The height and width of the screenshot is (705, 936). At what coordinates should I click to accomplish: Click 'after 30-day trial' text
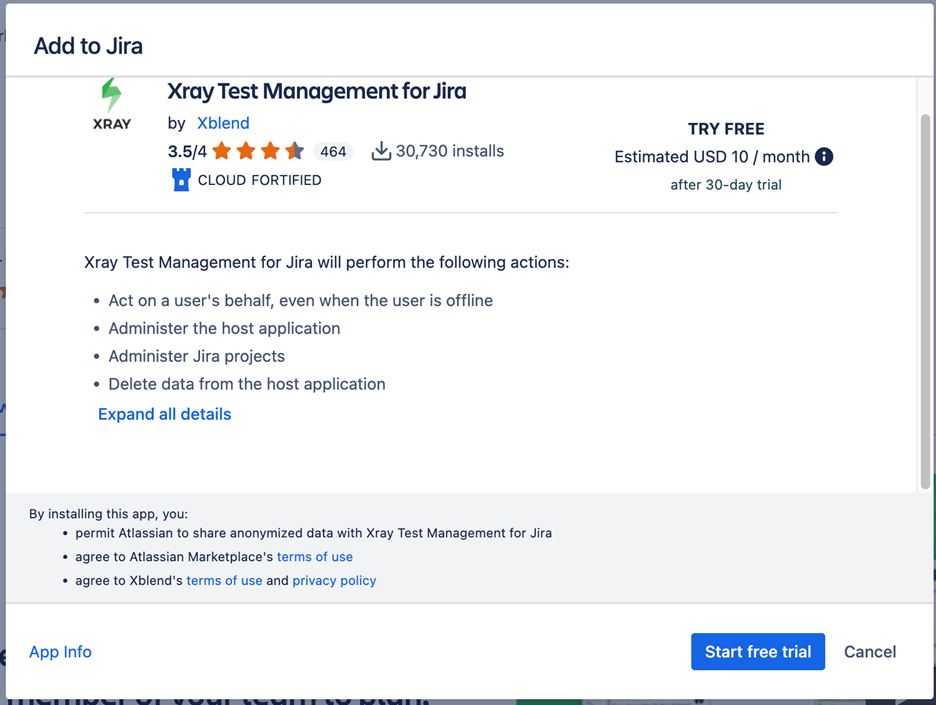(x=726, y=185)
